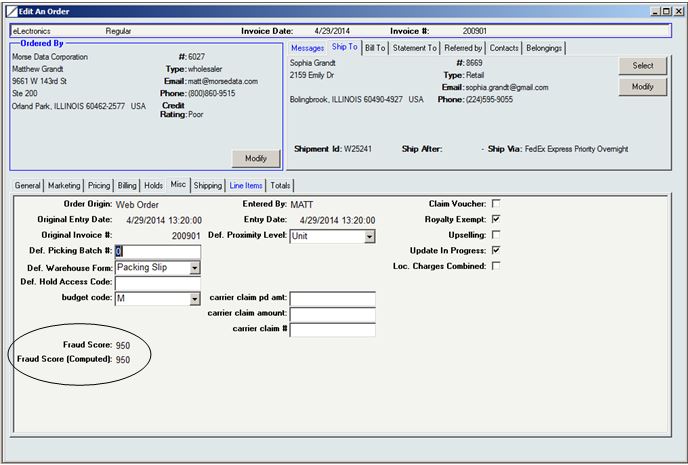Click the Select button for Ship To

pos(642,66)
